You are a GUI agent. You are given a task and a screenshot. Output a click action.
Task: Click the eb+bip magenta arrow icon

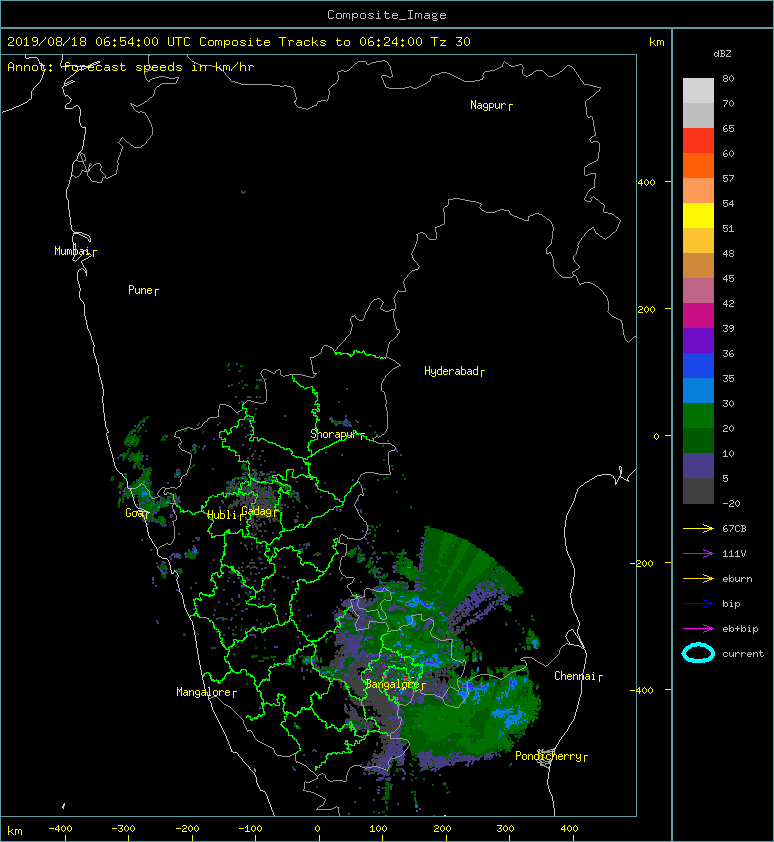click(698, 628)
